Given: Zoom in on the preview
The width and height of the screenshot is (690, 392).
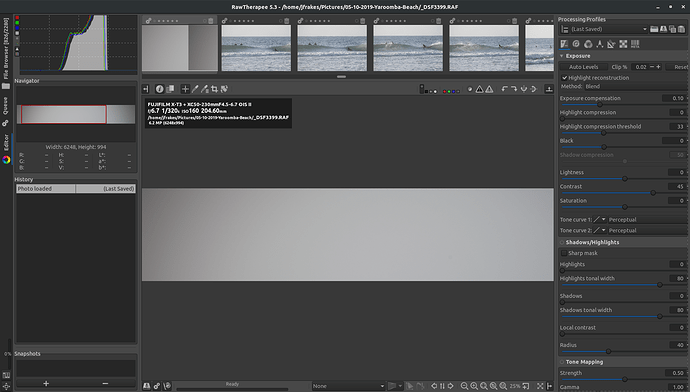Looking at the screenshot, I should (474, 386).
